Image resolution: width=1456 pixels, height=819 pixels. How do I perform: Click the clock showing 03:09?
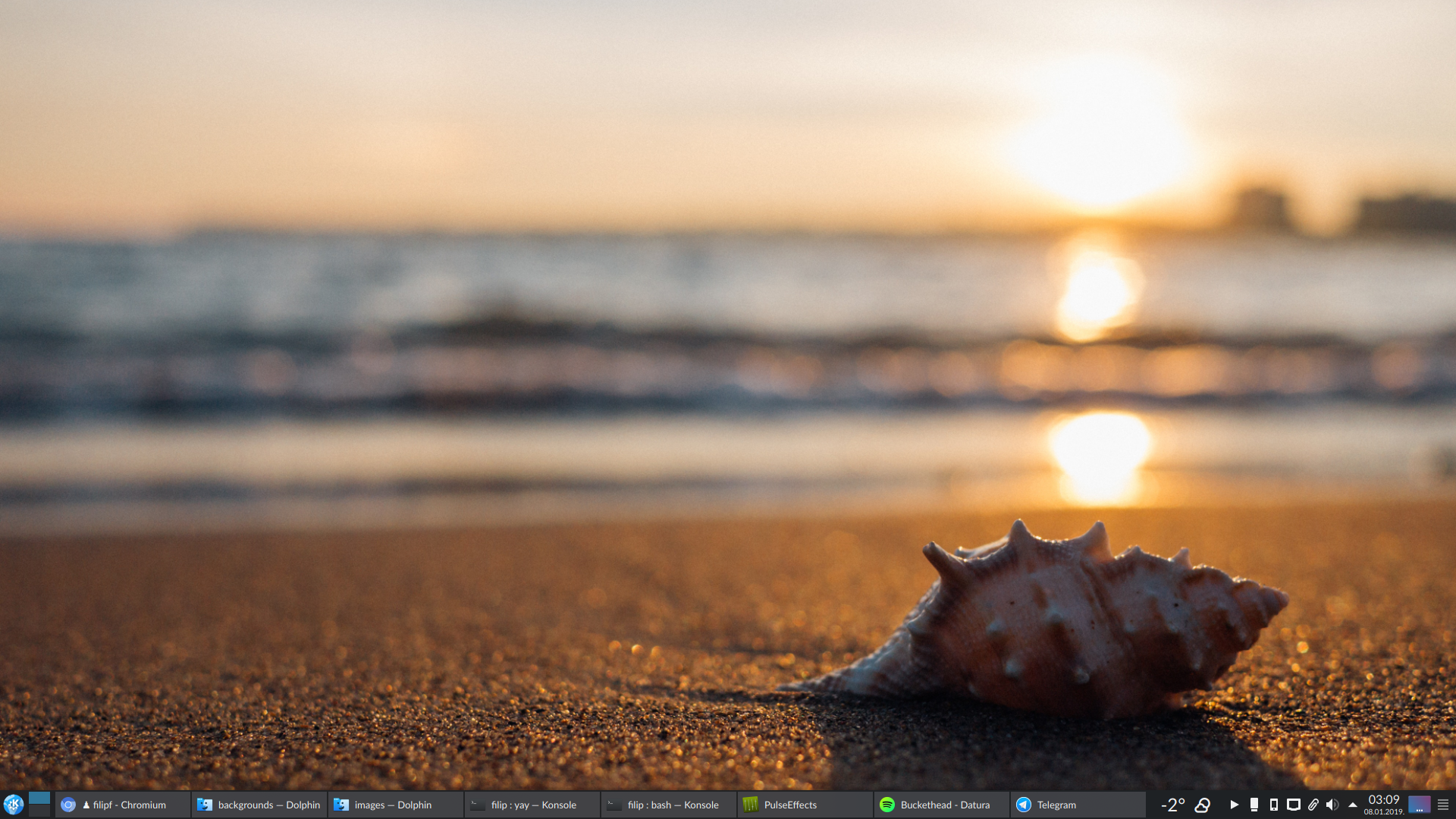(1383, 799)
